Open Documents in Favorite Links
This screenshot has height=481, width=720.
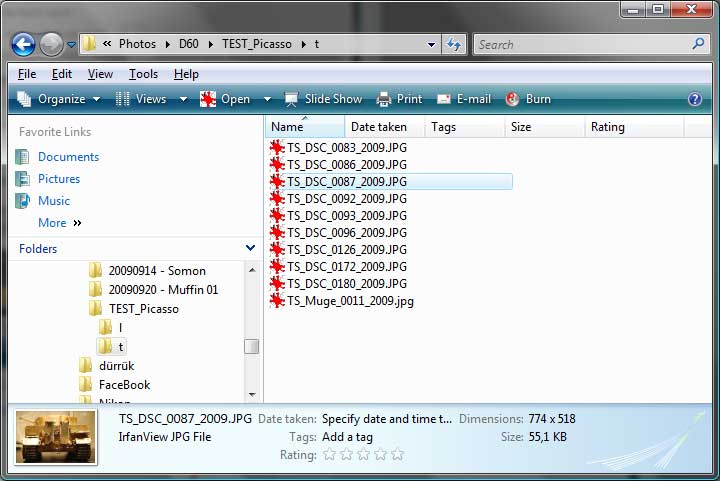click(x=68, y=157)
